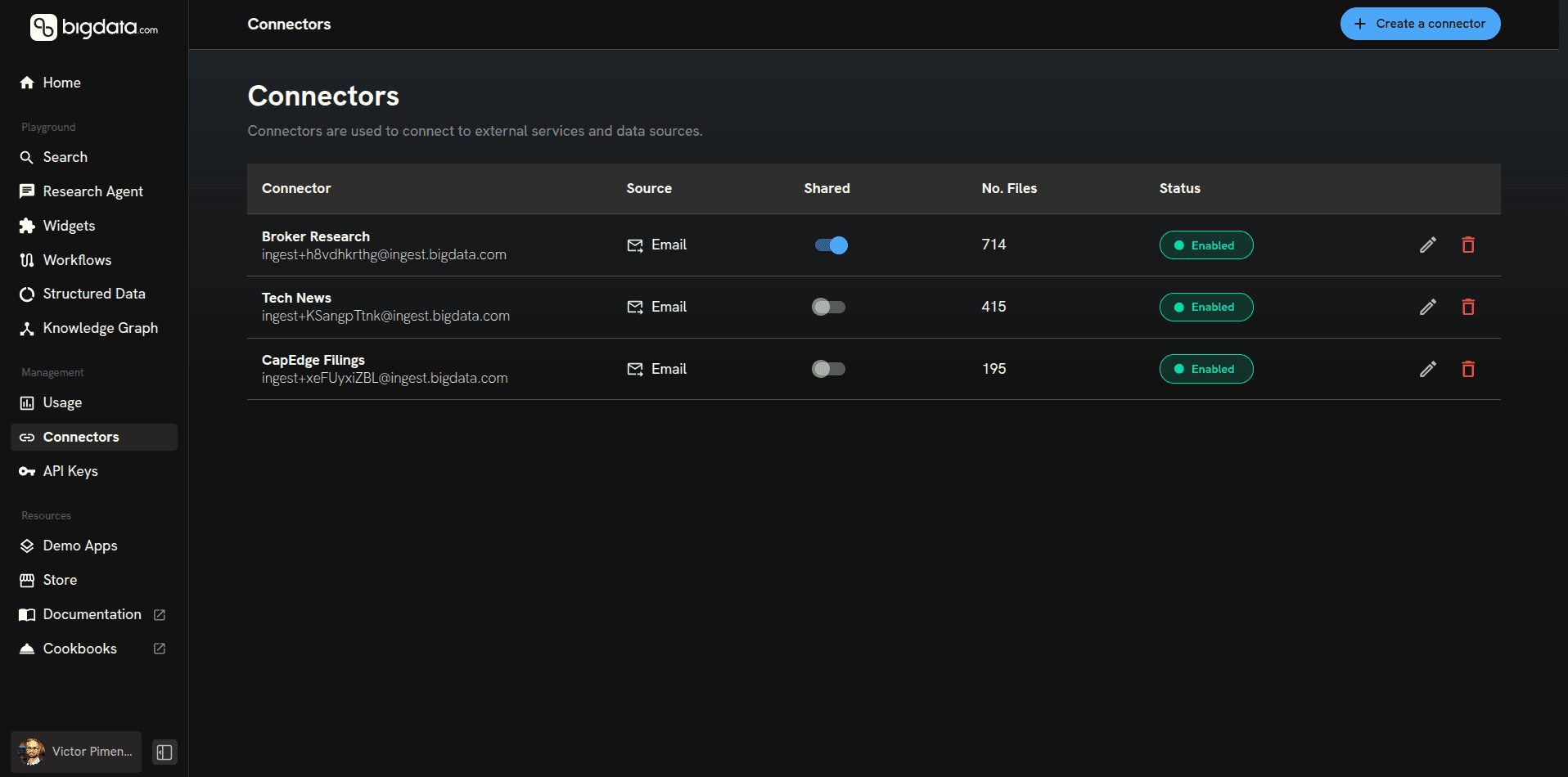This screenshot has height=777, width=1568.
Task: Edit the Broker Research connector
Action: pos(1428,245)
